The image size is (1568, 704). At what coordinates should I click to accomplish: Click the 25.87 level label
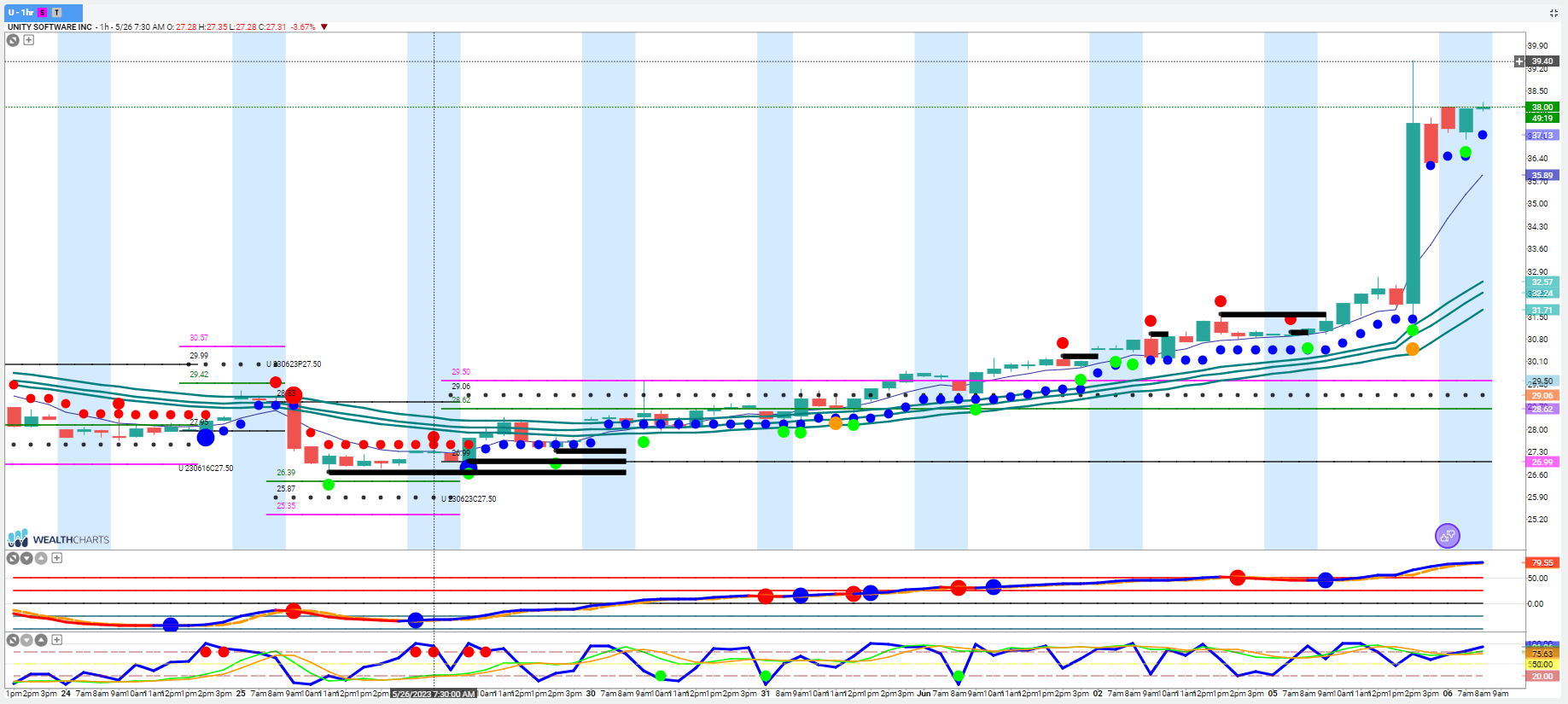[286, 490]
